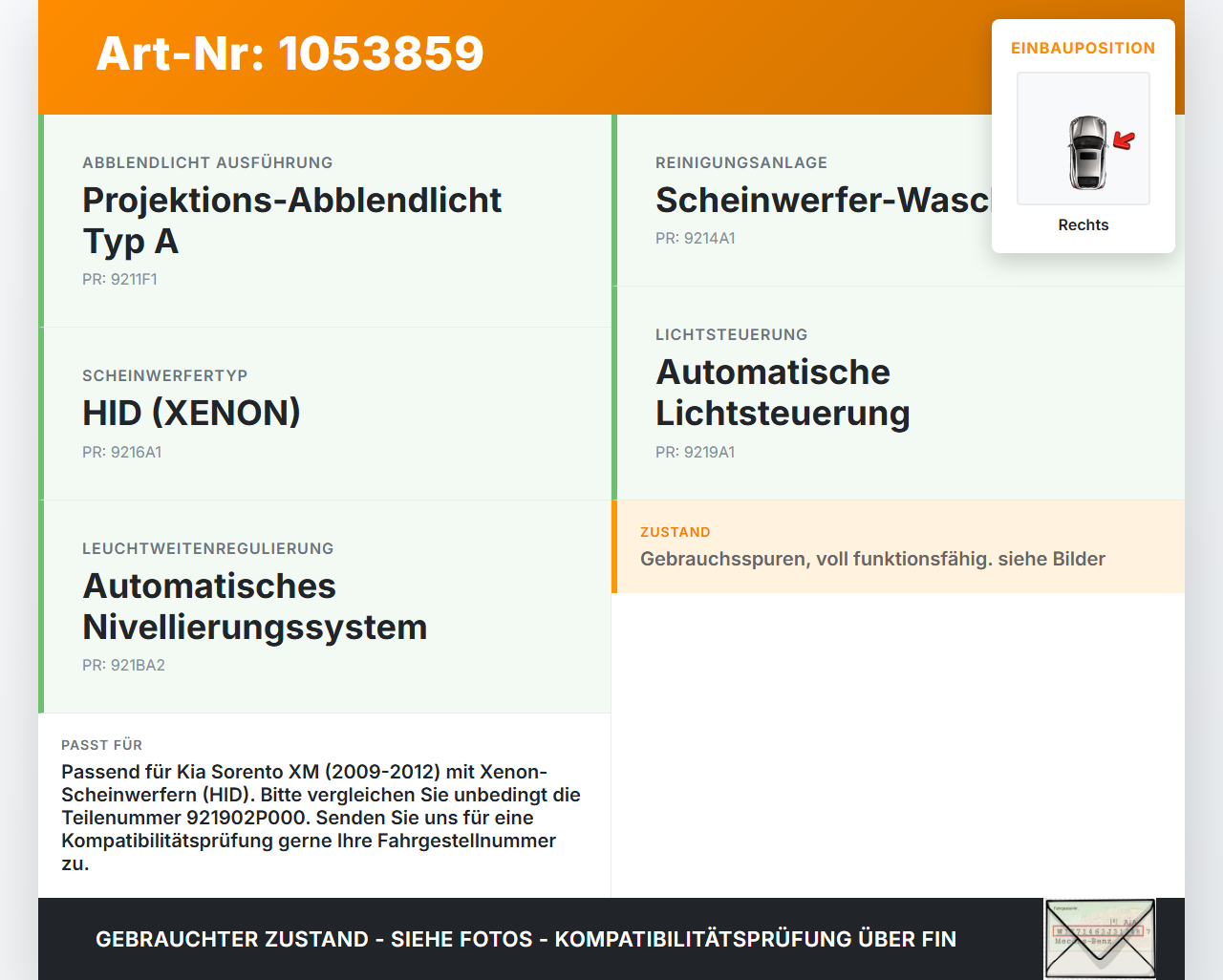Click the SCHEINWERFERTYP label
The width and height of the screenshot is (1223, 980).
point(164,375)
